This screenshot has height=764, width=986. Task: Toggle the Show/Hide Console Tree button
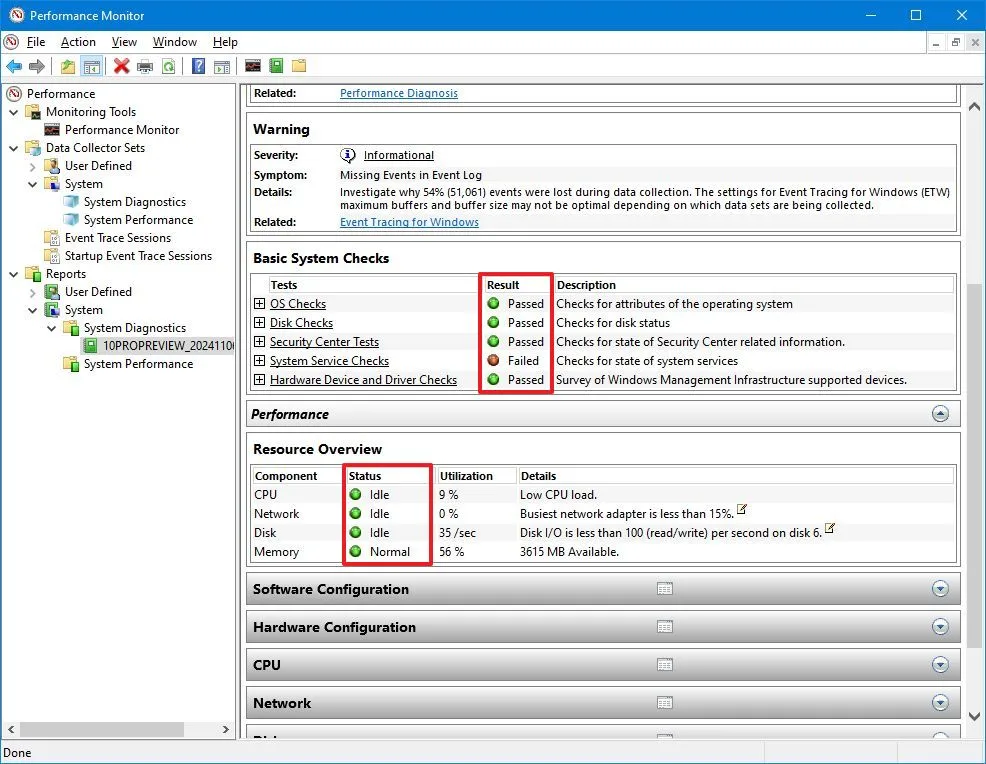click(x=91, y=67)
